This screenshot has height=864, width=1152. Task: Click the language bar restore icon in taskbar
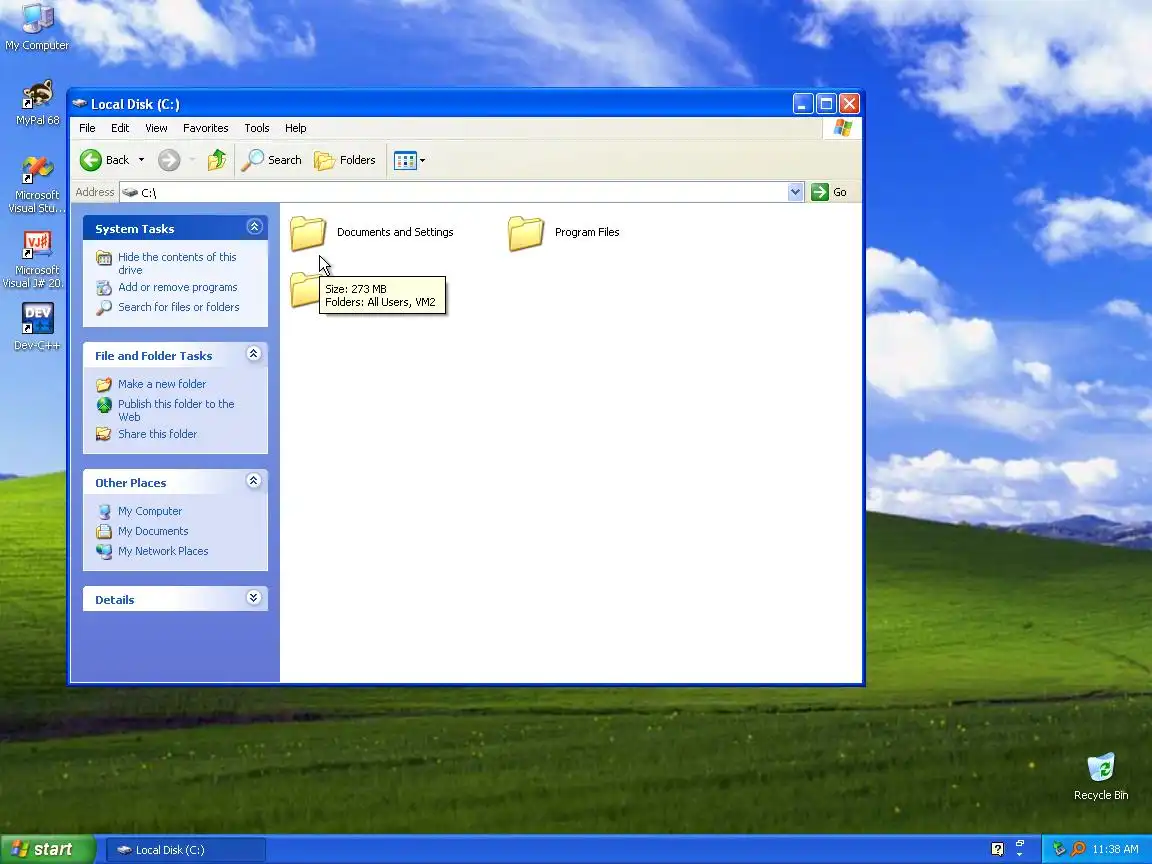click(1020, 843)
